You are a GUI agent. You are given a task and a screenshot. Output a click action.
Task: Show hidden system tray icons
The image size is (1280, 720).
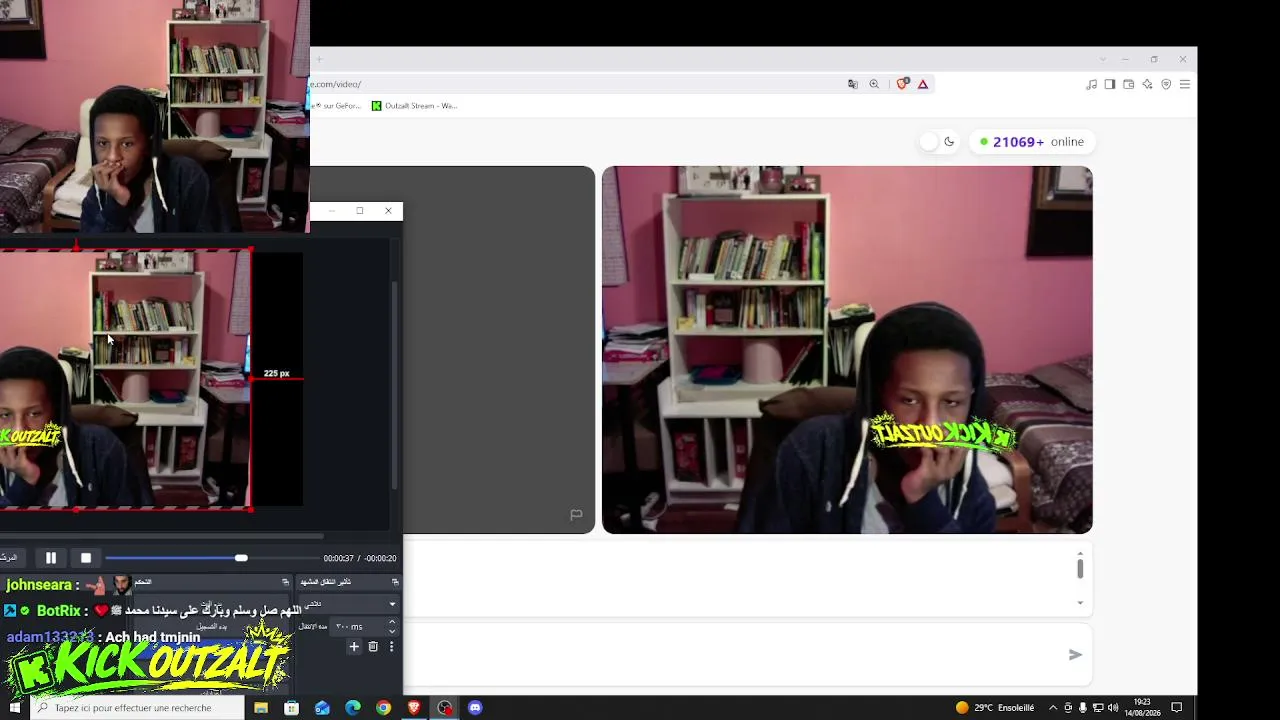[1053, 708]
